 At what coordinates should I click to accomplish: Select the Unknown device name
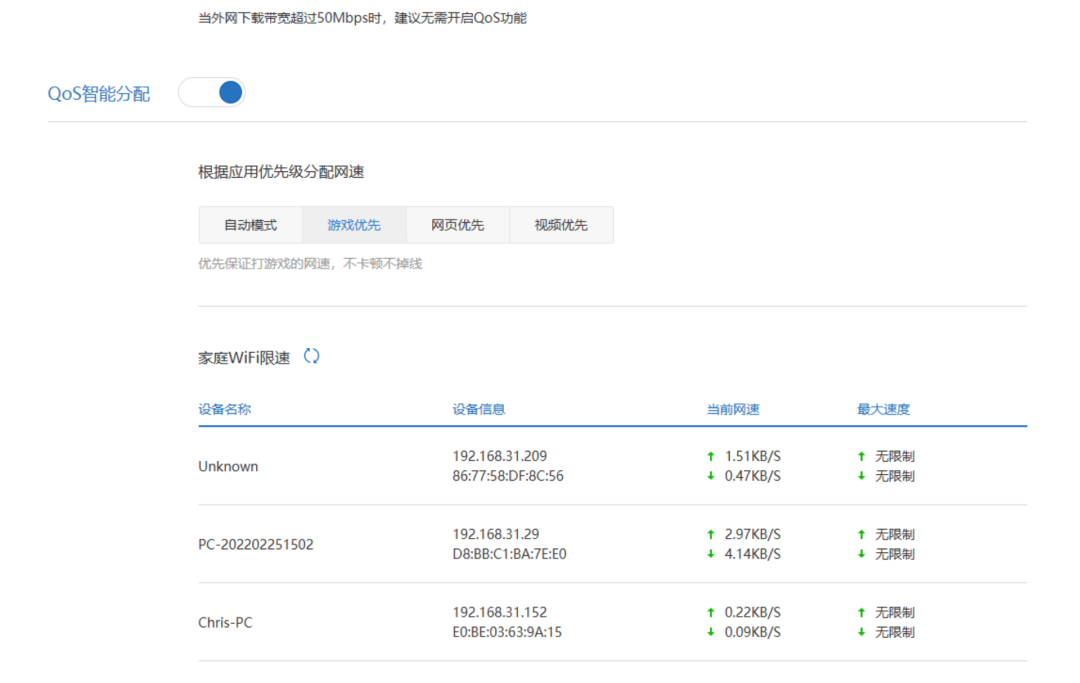click(228, 466)
